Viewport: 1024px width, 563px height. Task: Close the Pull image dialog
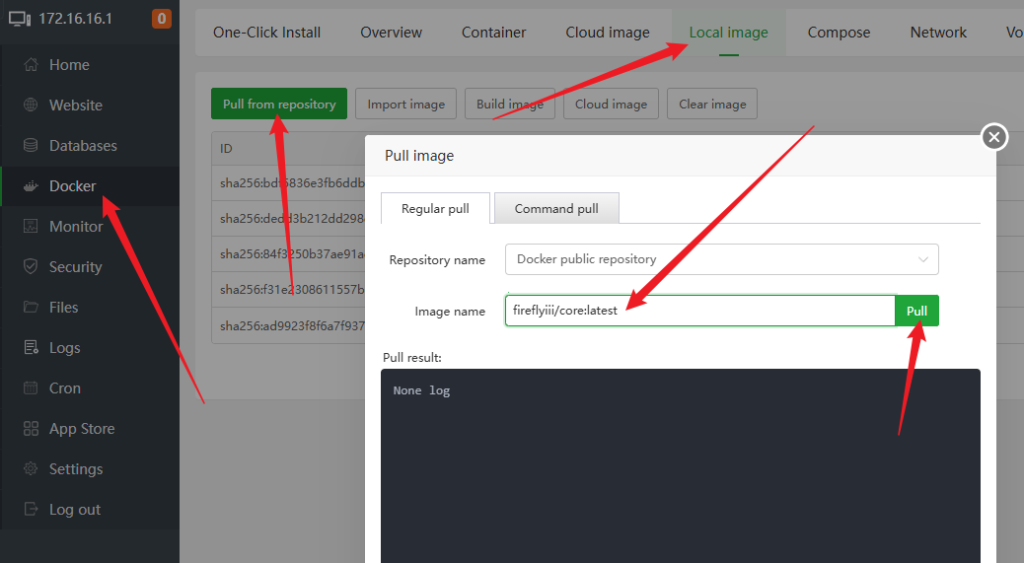coord(994,137)
